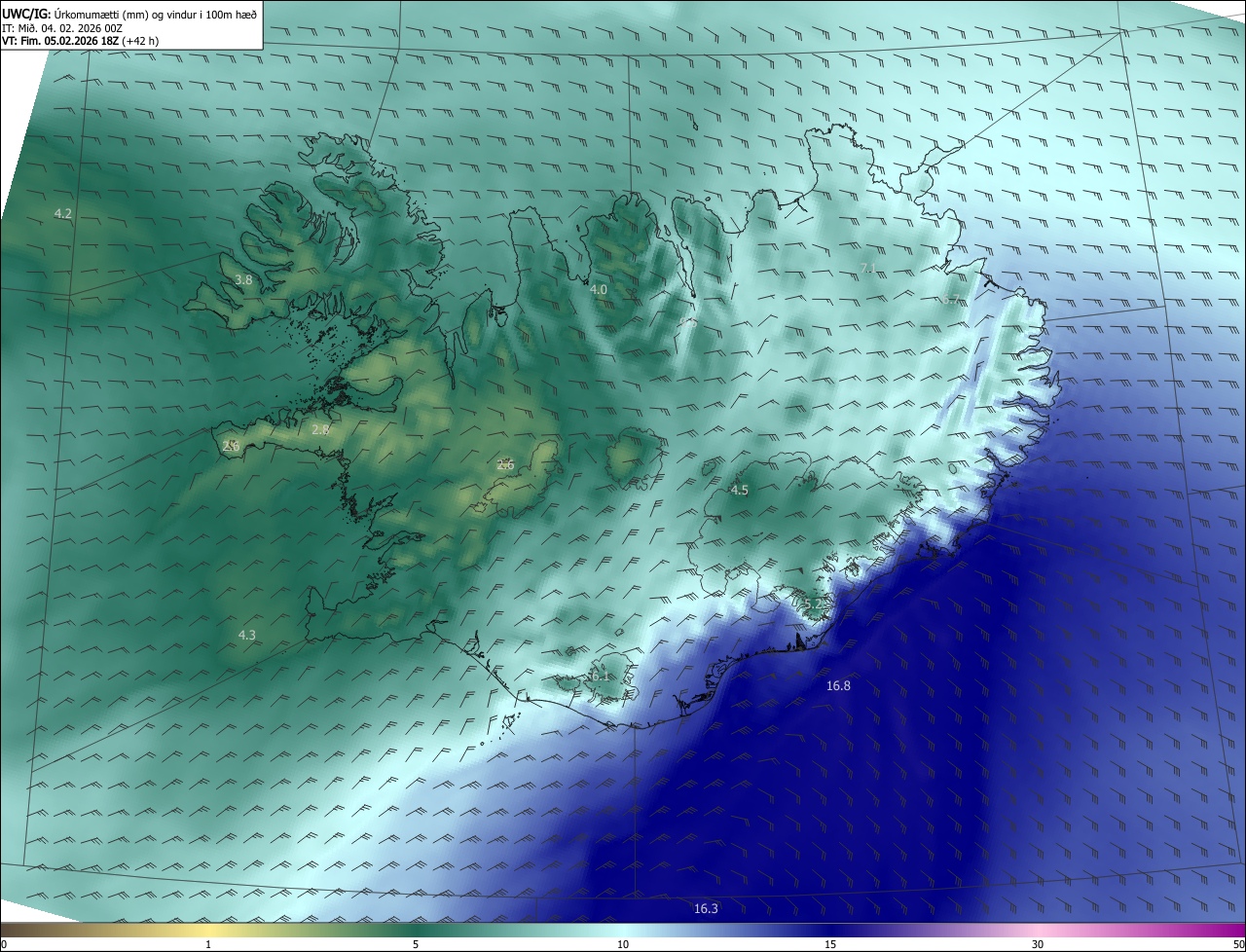The height and width of the screenshot is (952, 1246).
Task: Click the colorbar tick labeled 30
Action: click(x=1038, y=944)
